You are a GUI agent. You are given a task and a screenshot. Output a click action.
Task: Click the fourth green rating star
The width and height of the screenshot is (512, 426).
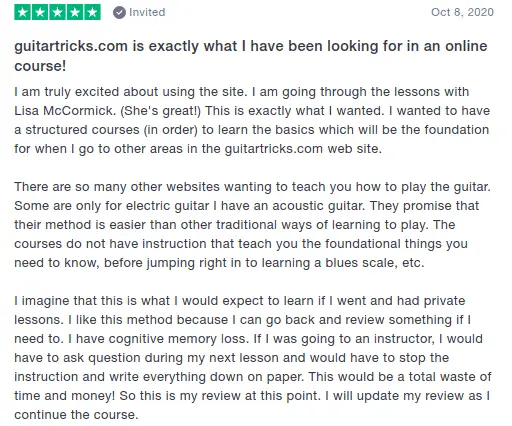[x=75, y=12]
